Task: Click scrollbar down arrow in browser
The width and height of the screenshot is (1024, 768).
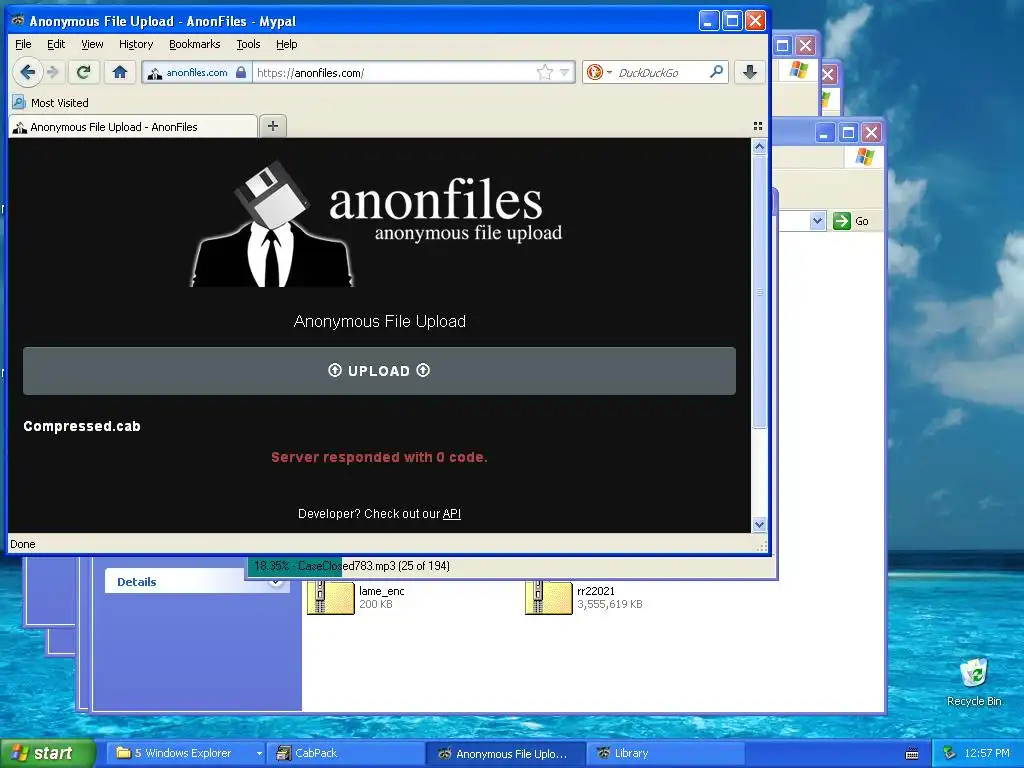Action: (x=759, y=524)
